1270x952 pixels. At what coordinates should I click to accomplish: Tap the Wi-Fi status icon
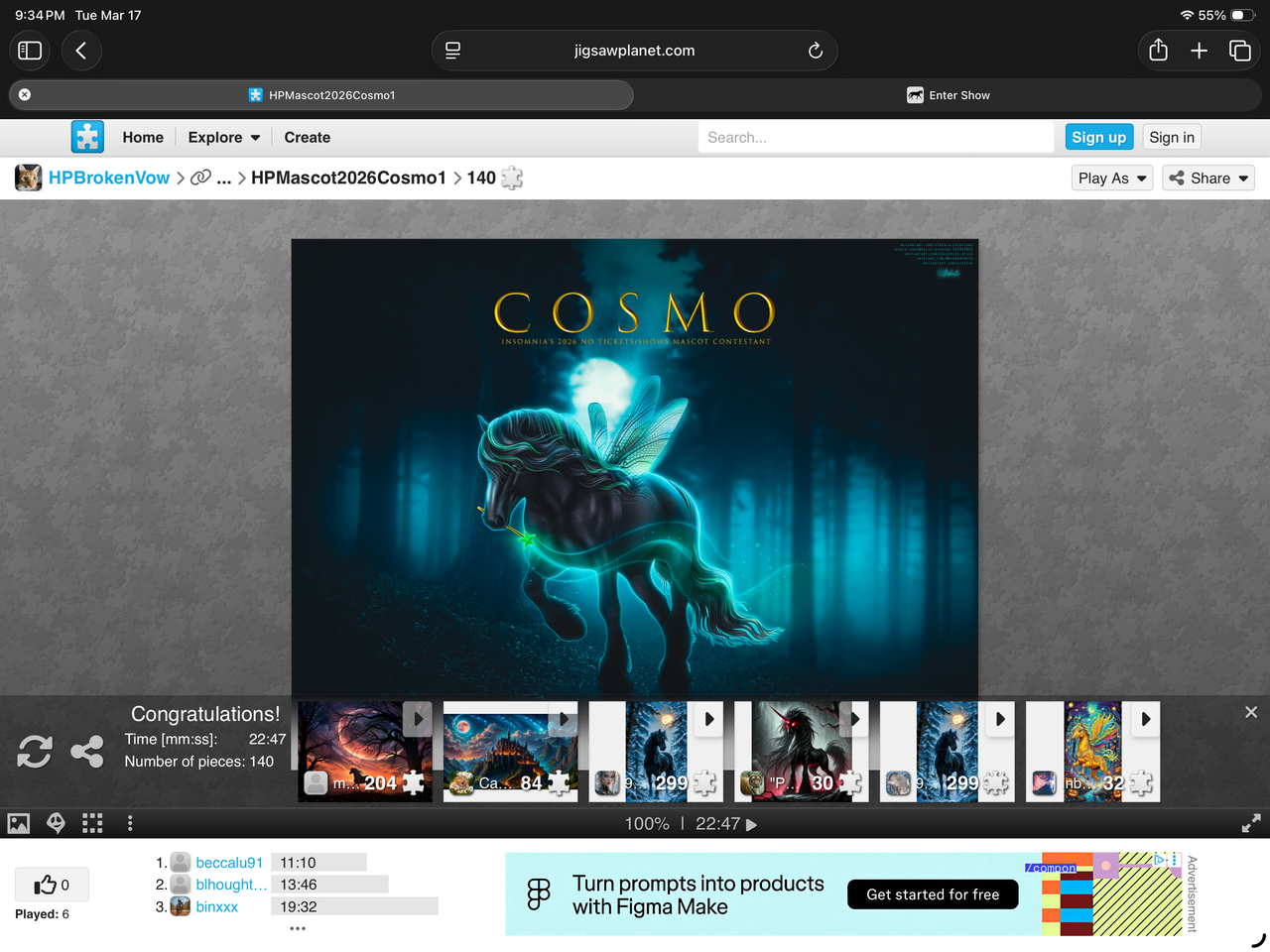(1187, 15)
